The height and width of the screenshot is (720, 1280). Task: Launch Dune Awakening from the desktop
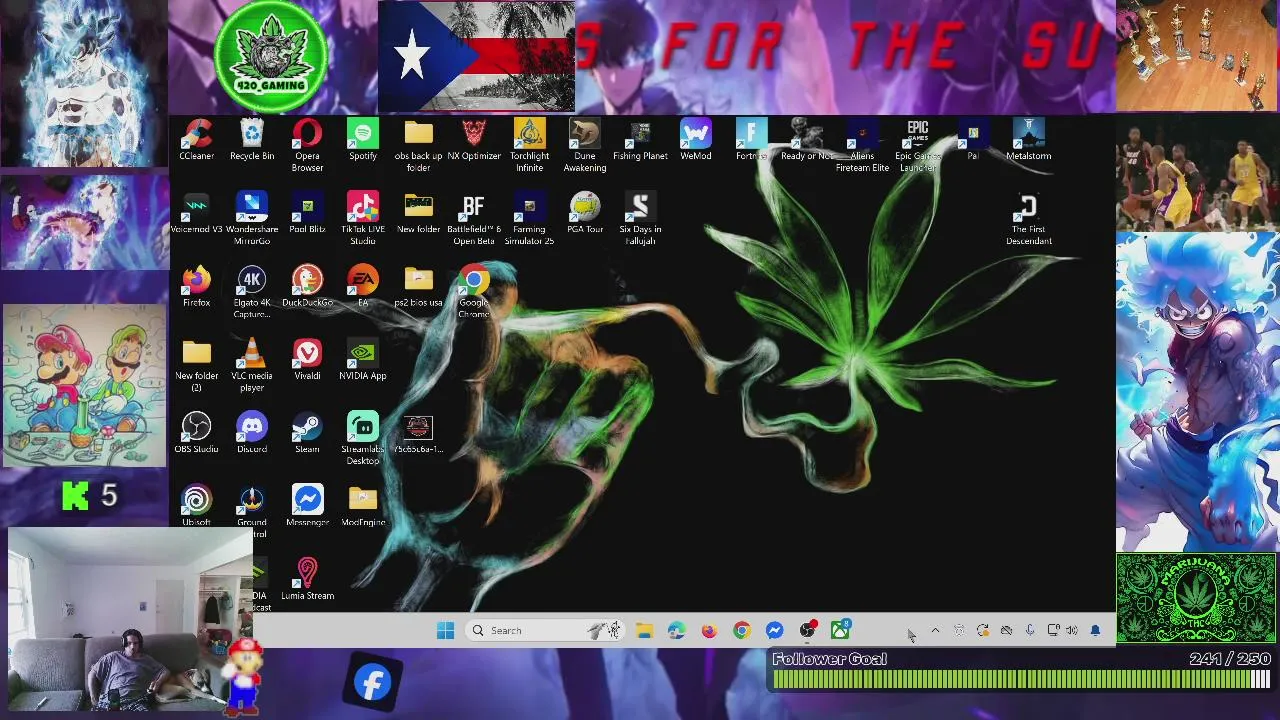coord(585,145)
